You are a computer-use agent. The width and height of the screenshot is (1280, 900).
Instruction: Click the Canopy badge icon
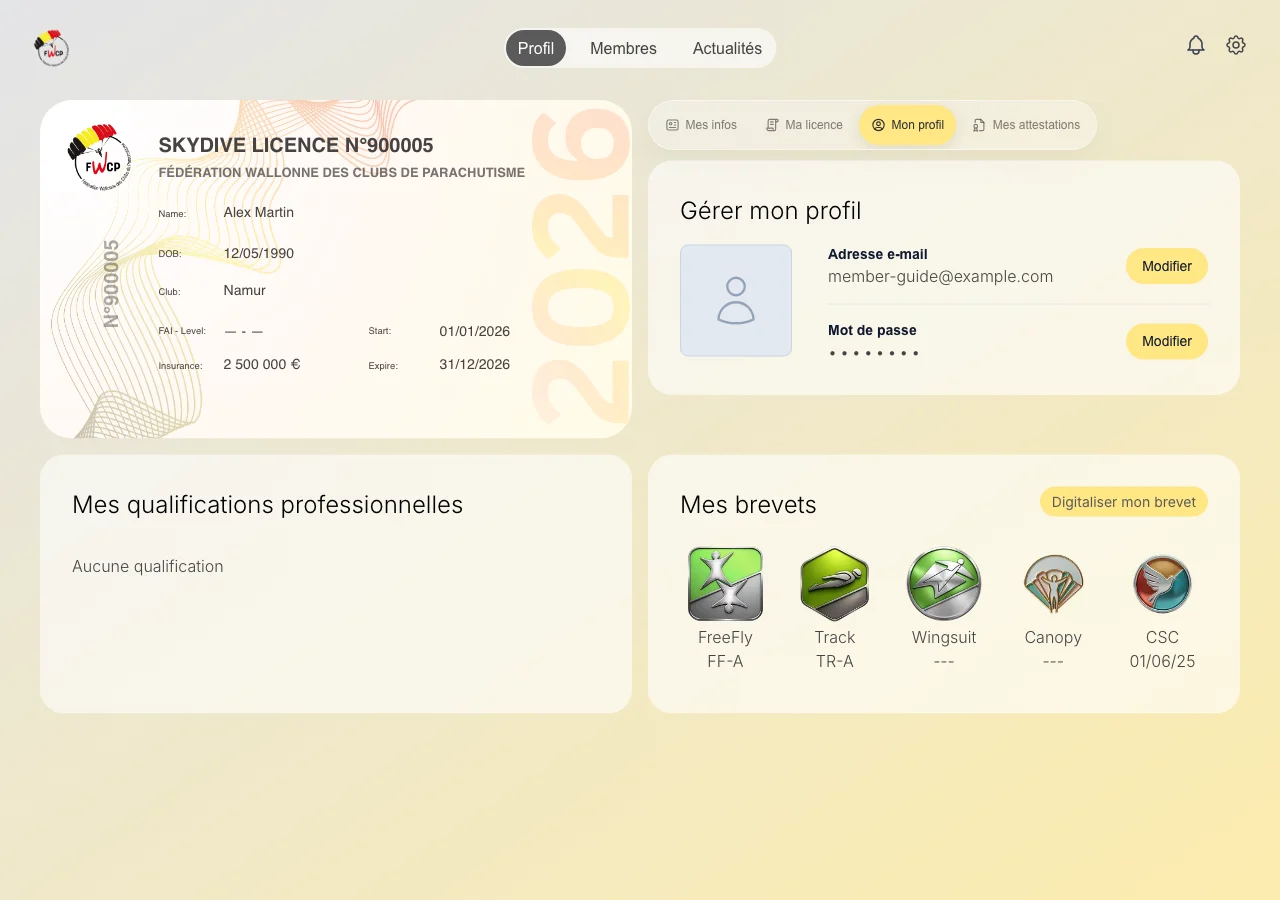pos(1053,584)
